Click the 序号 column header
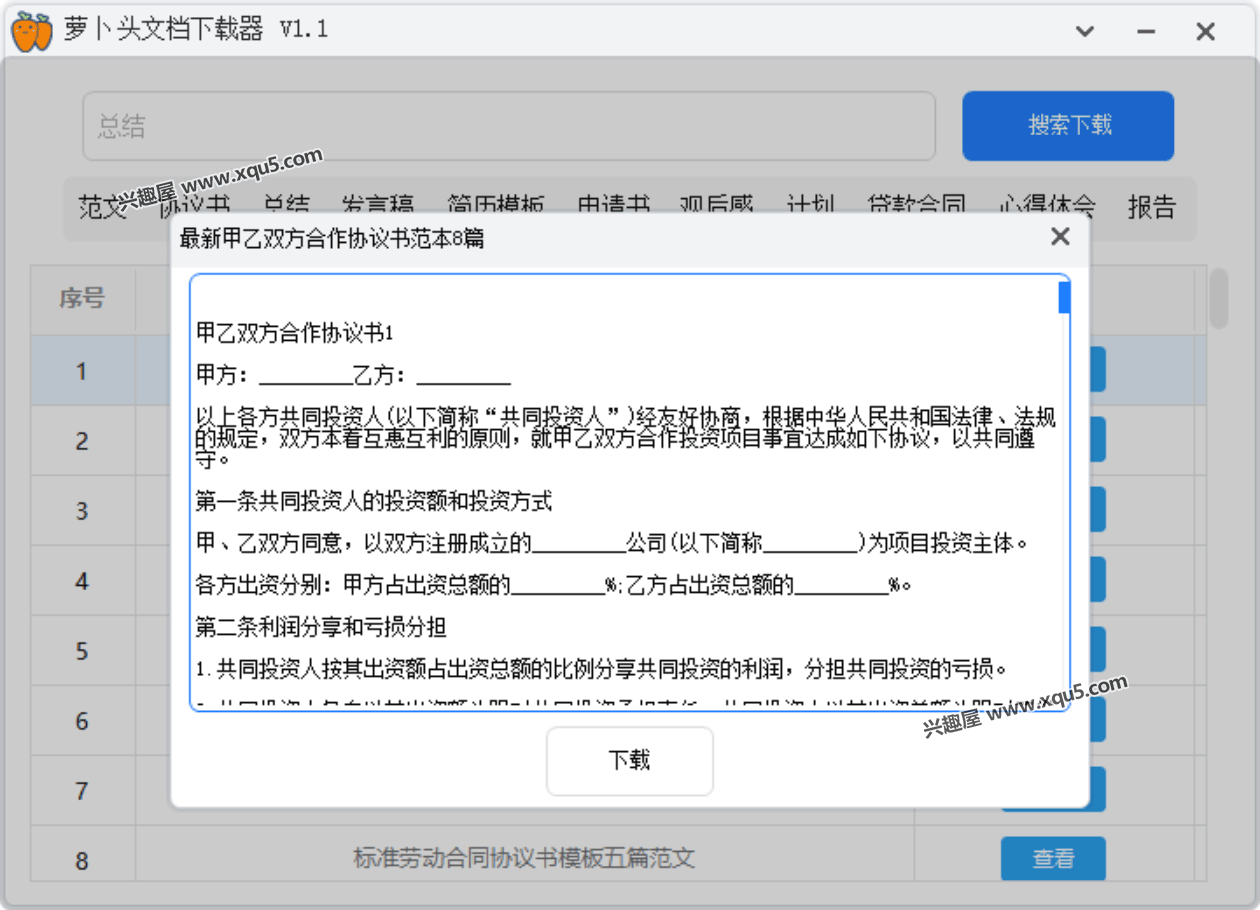 click(82, 298)
